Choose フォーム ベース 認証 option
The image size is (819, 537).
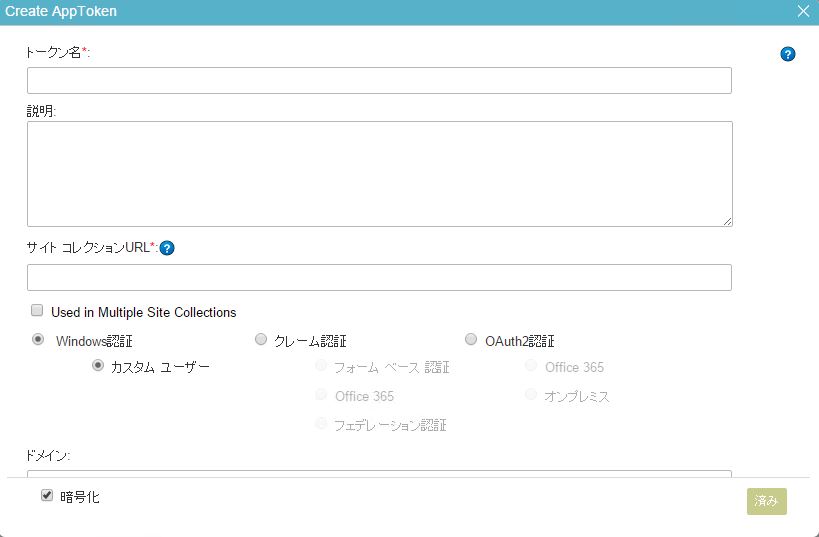pyautogui.click(x=321, y=365)
